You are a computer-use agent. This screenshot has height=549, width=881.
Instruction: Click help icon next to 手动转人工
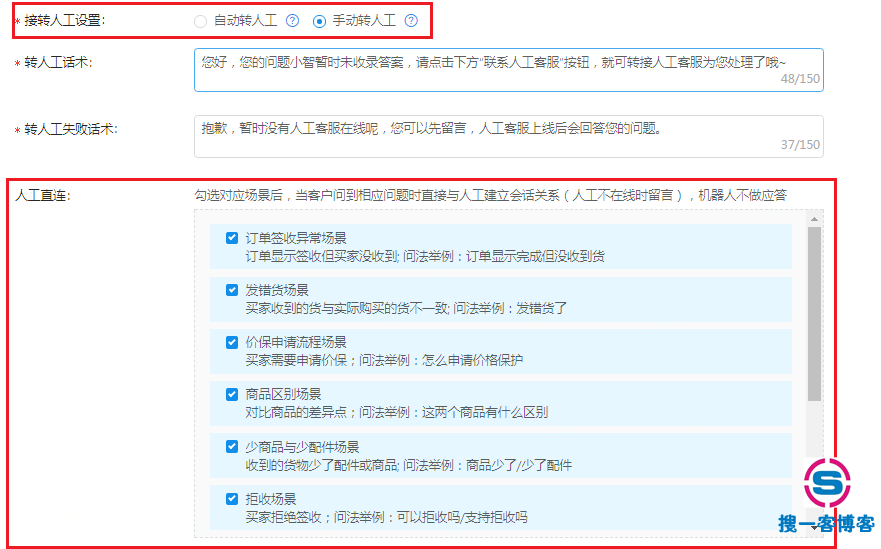pyautogui.click(x=411, y=21)
